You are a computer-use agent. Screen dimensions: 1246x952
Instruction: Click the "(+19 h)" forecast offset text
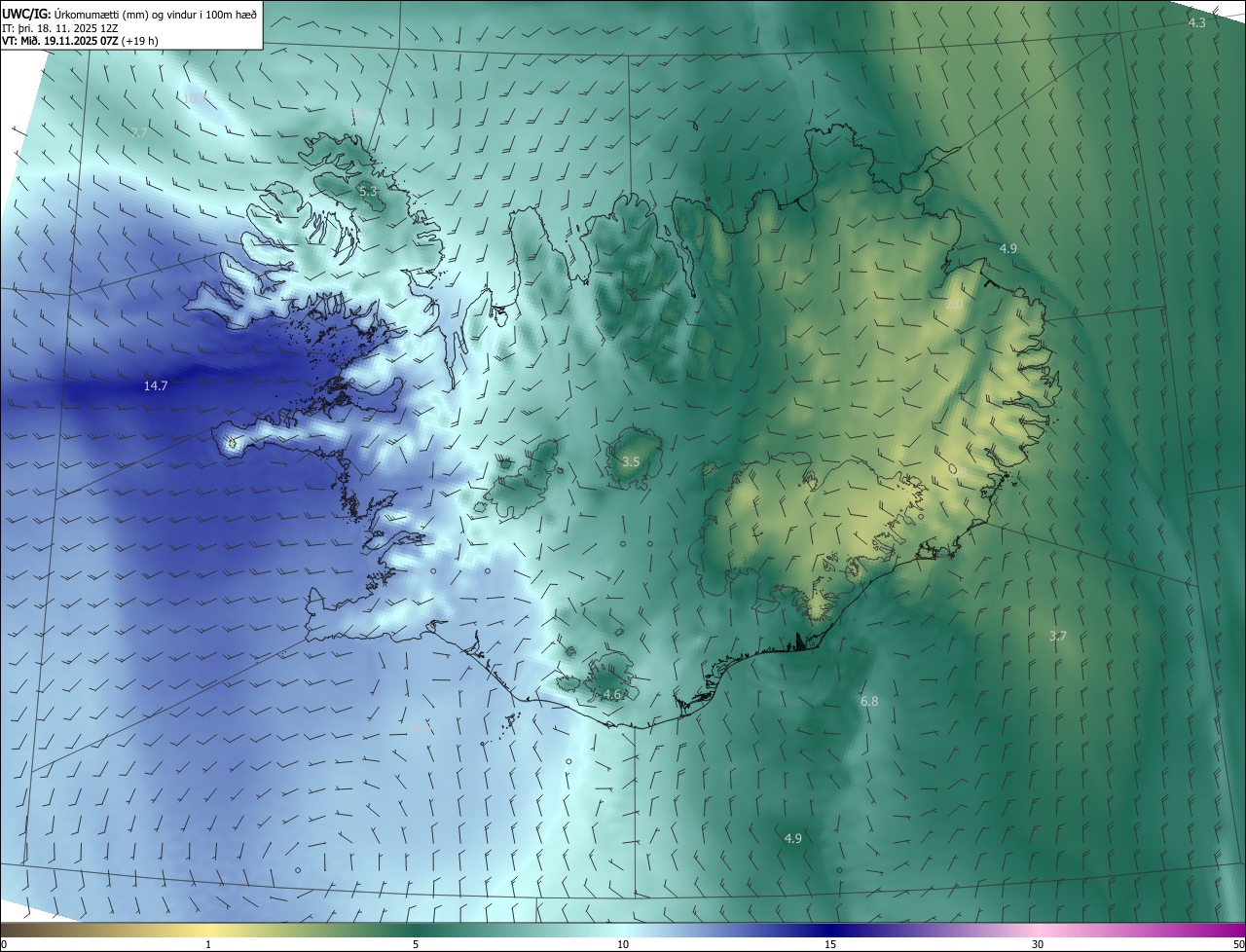142,41
